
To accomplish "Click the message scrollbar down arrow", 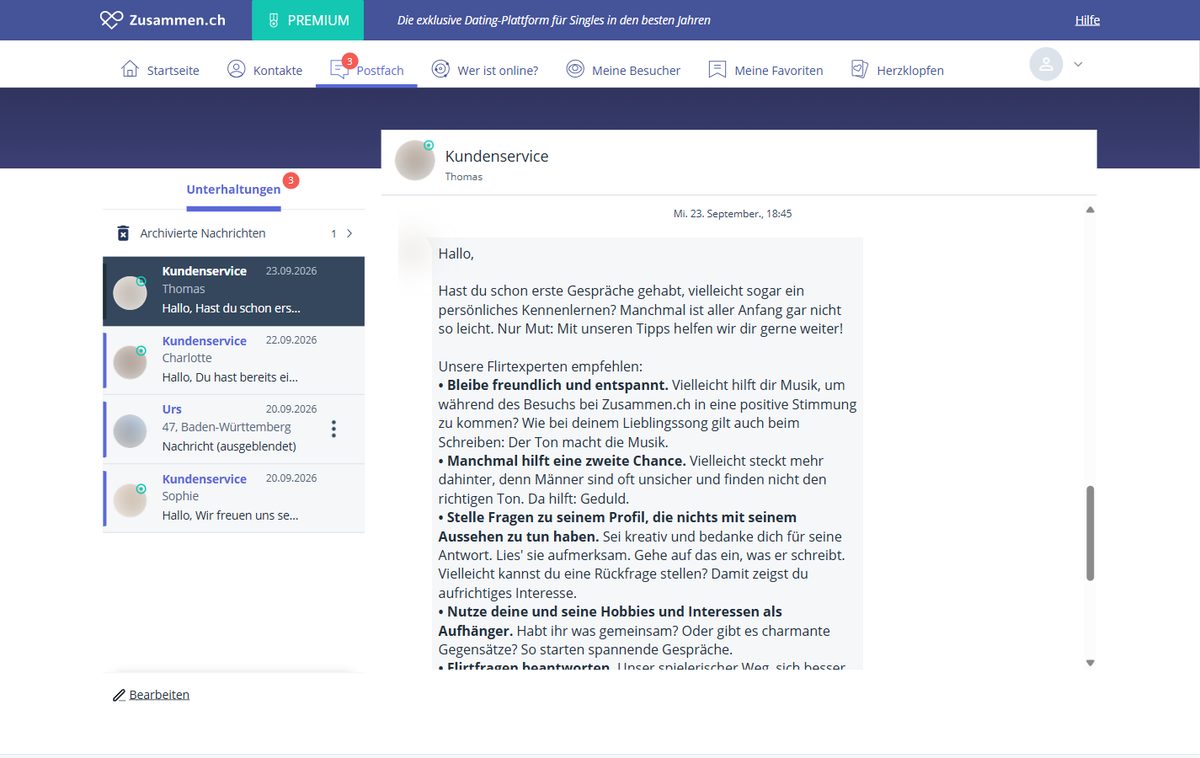I will (x=1090, y=662).
